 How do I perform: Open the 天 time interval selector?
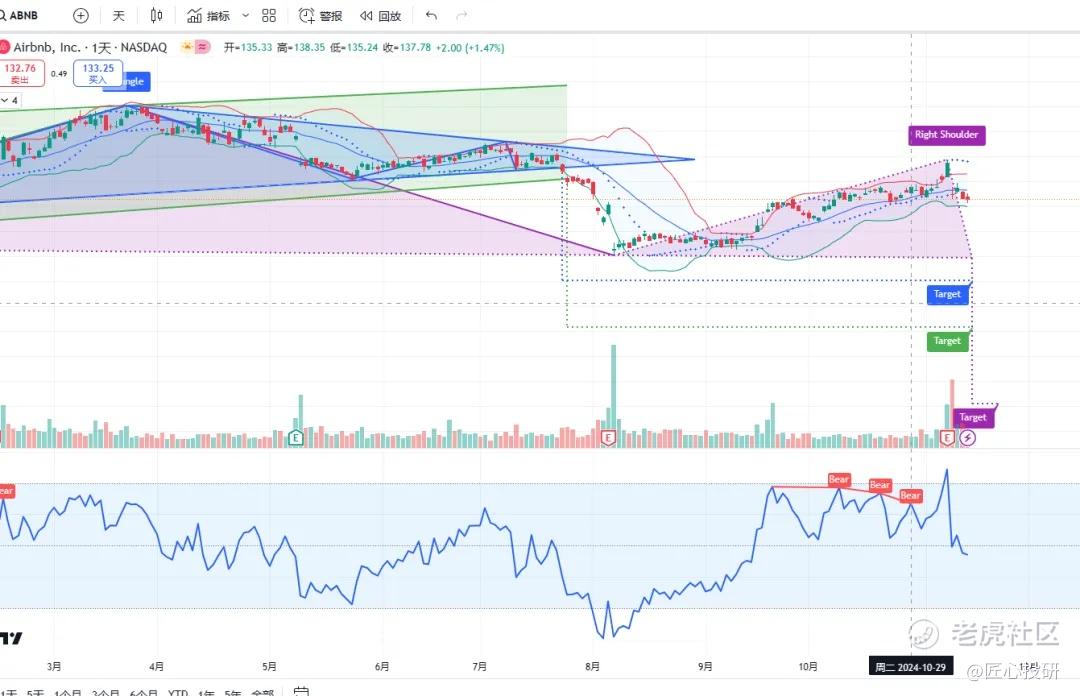coord(119,15)
